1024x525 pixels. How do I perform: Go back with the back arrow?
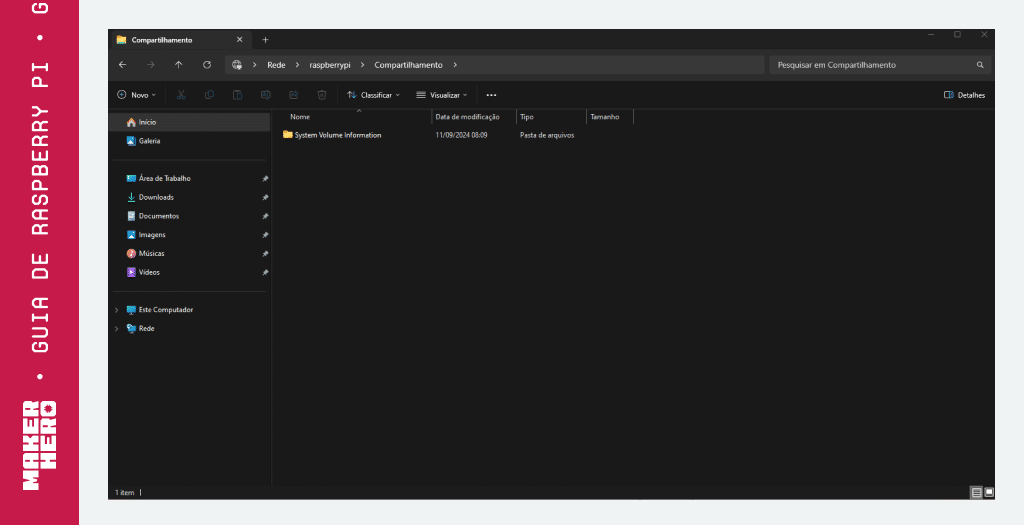coord(122,65)
